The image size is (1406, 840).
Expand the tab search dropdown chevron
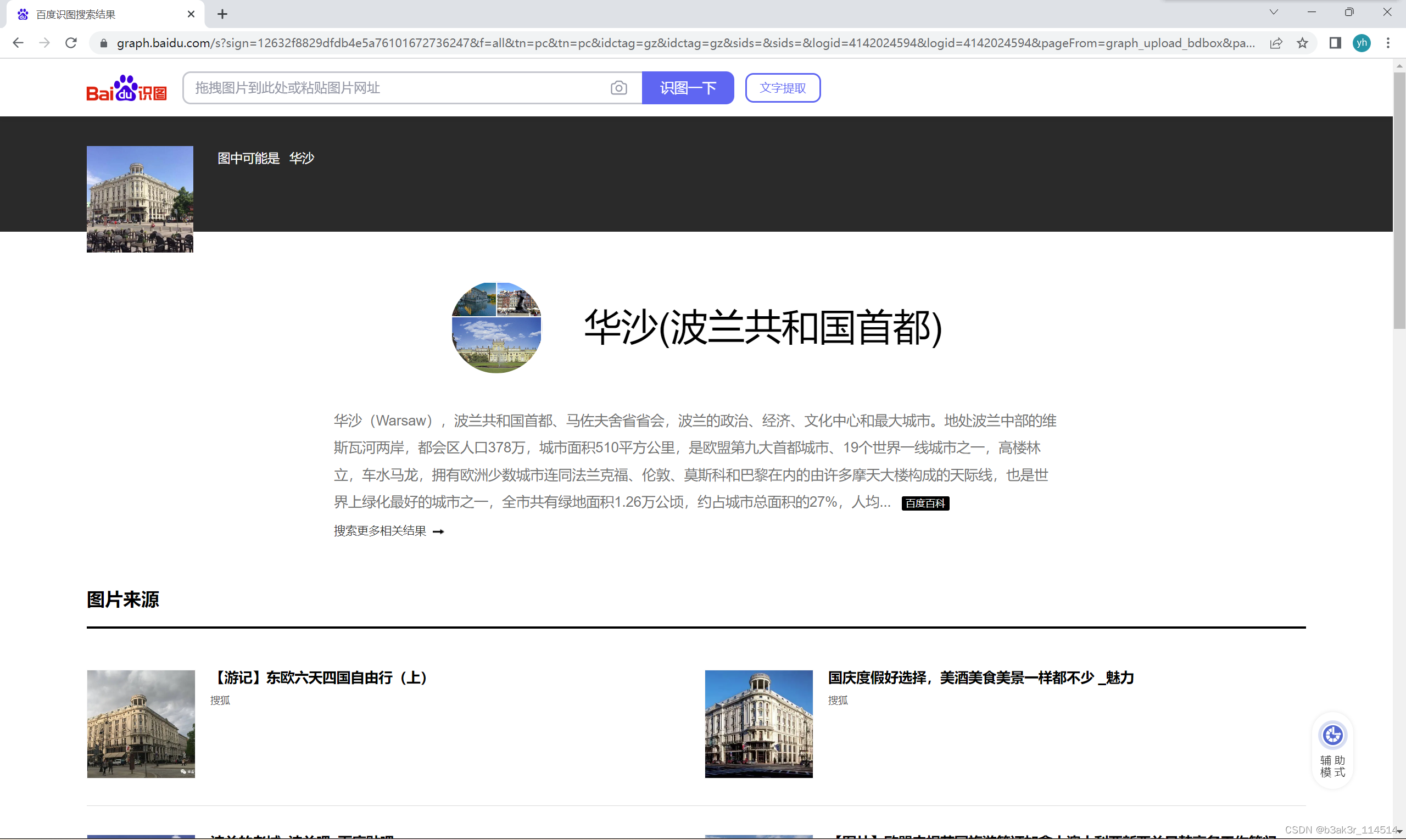pyautogui.click(x=1274, y=13)
